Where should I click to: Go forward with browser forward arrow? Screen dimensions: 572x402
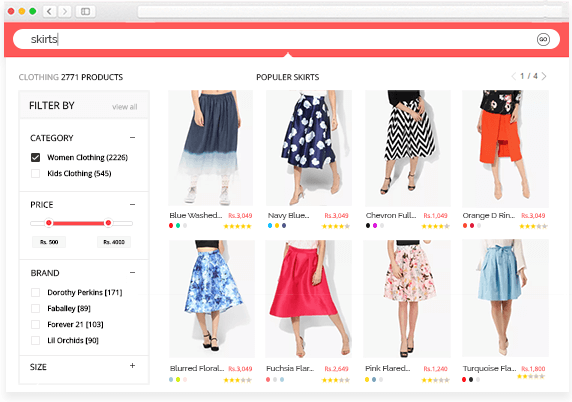point(65,11)
